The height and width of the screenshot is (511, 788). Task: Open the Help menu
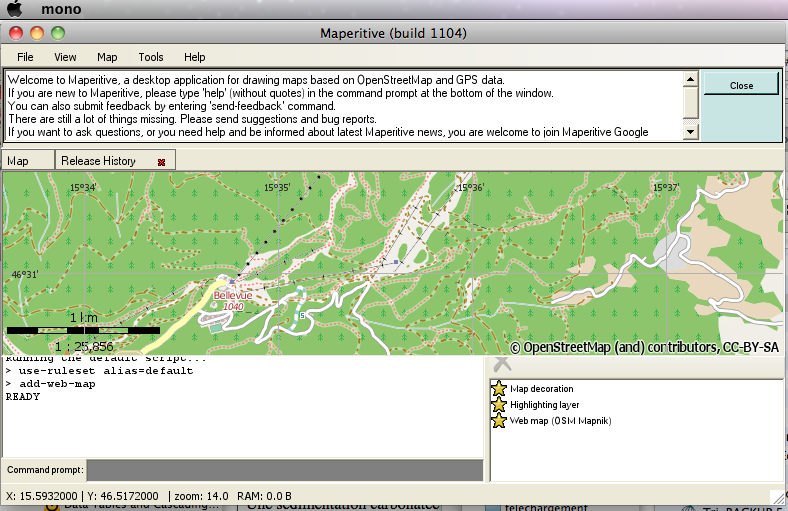[195, 57]
